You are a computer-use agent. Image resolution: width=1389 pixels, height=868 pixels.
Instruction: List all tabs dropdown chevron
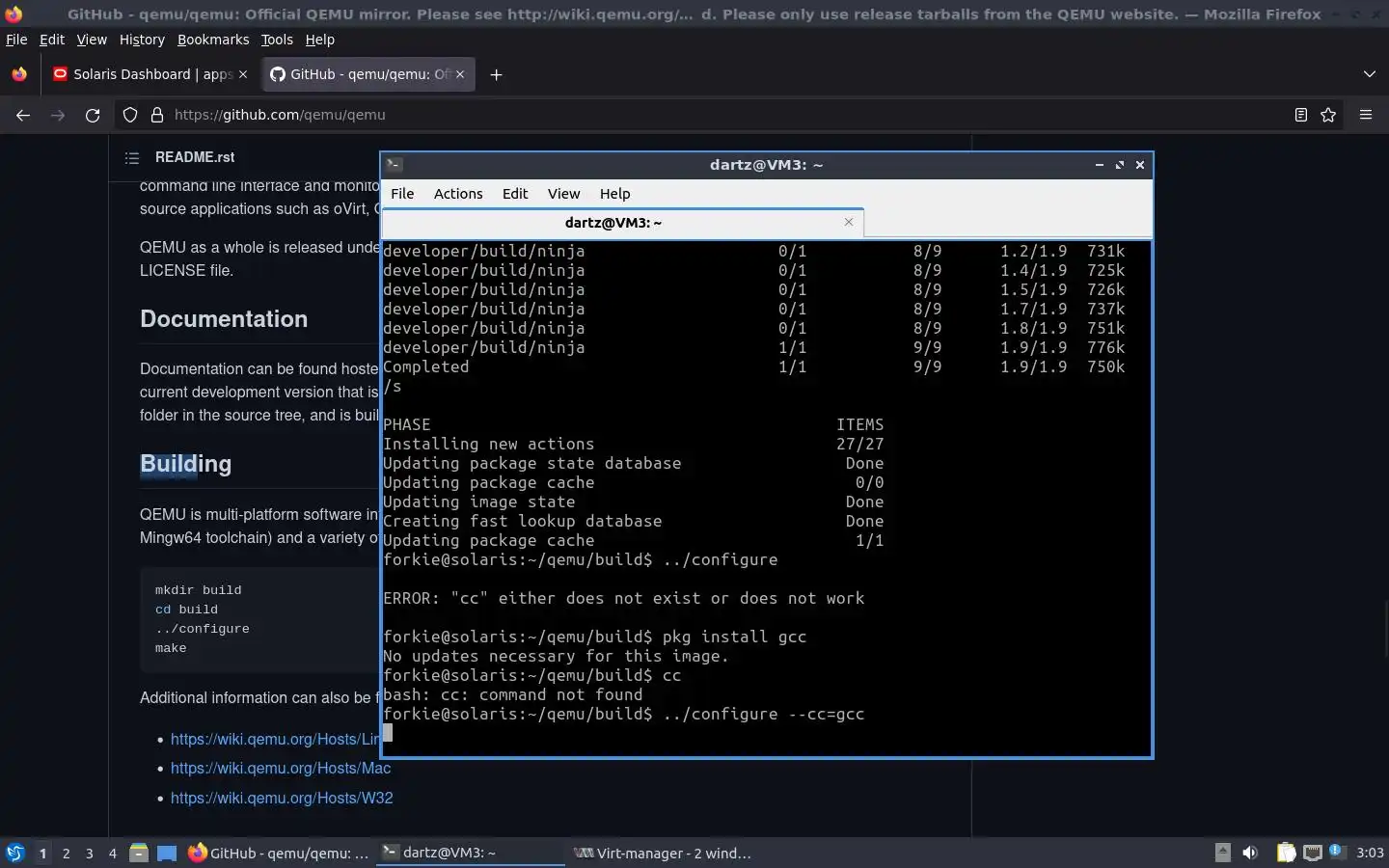click(1370, 74)
